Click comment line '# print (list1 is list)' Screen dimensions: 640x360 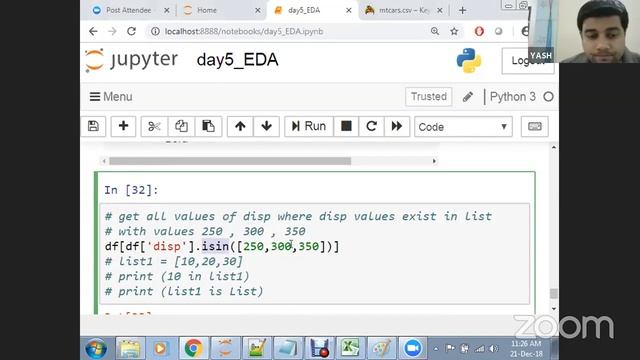(184, 291)
